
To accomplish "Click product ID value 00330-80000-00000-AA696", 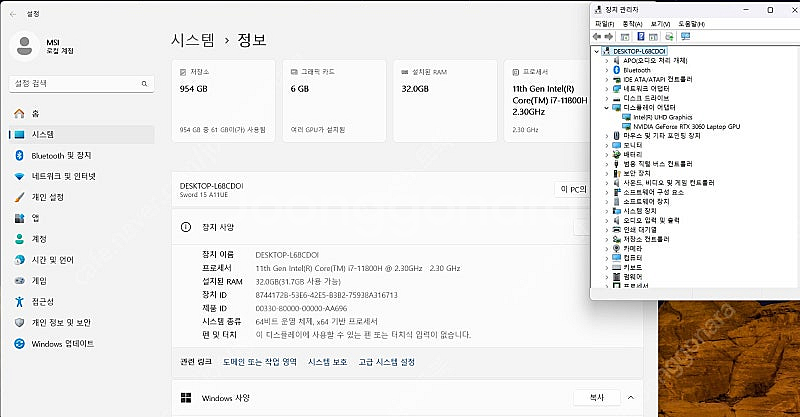I will (301, 308).
